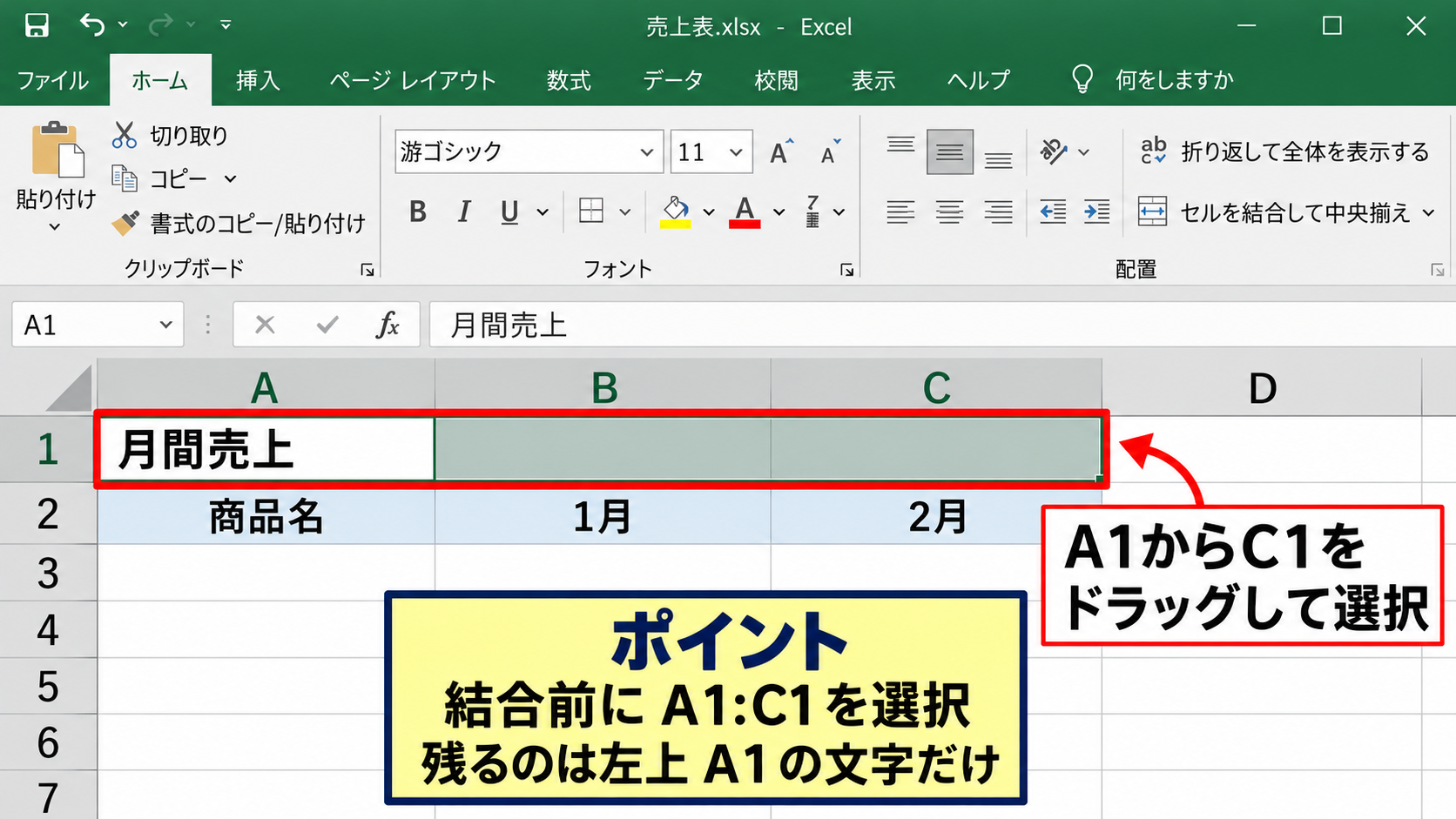Click the formula bar showing 月間売上
1456x819 pixels.
coord(942,325)
